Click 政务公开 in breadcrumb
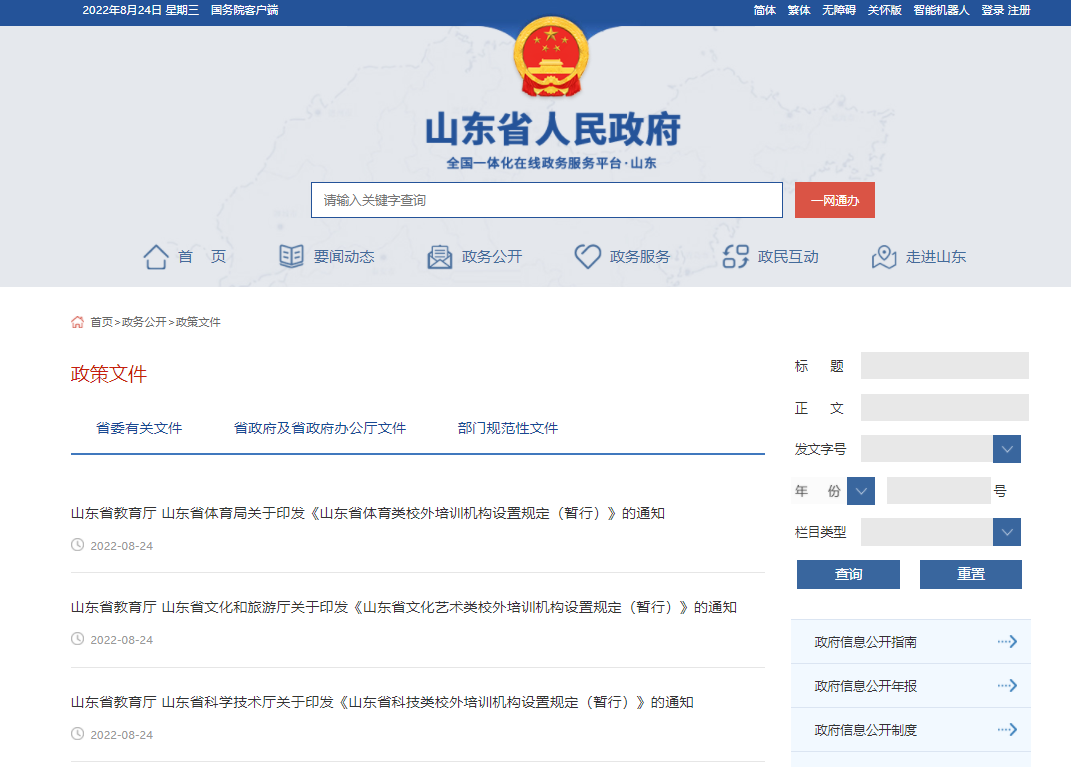The height and width of the screenshot is (767, 1071). point(144,322)
